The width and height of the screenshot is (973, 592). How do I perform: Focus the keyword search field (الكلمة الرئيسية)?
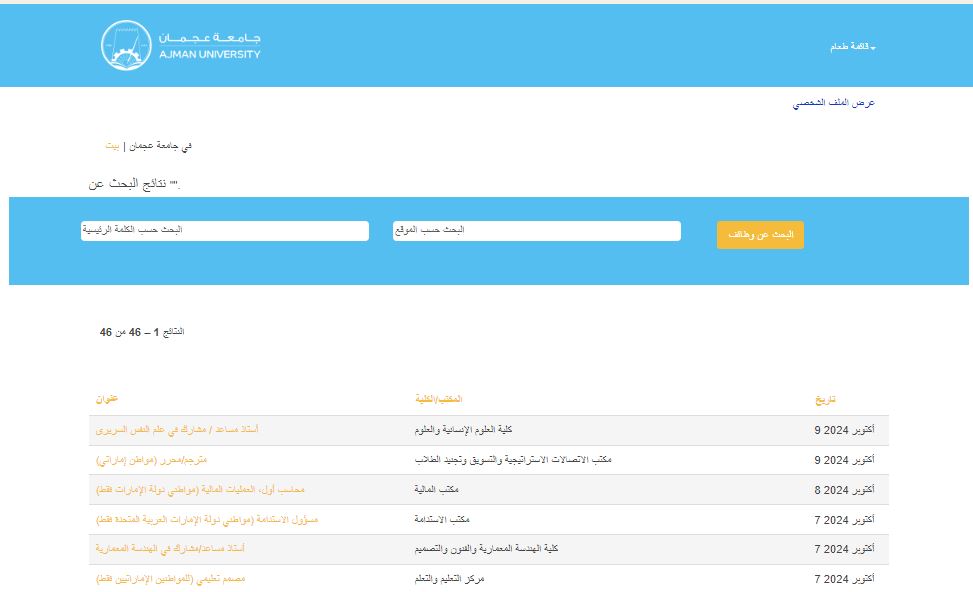[225, 230]
